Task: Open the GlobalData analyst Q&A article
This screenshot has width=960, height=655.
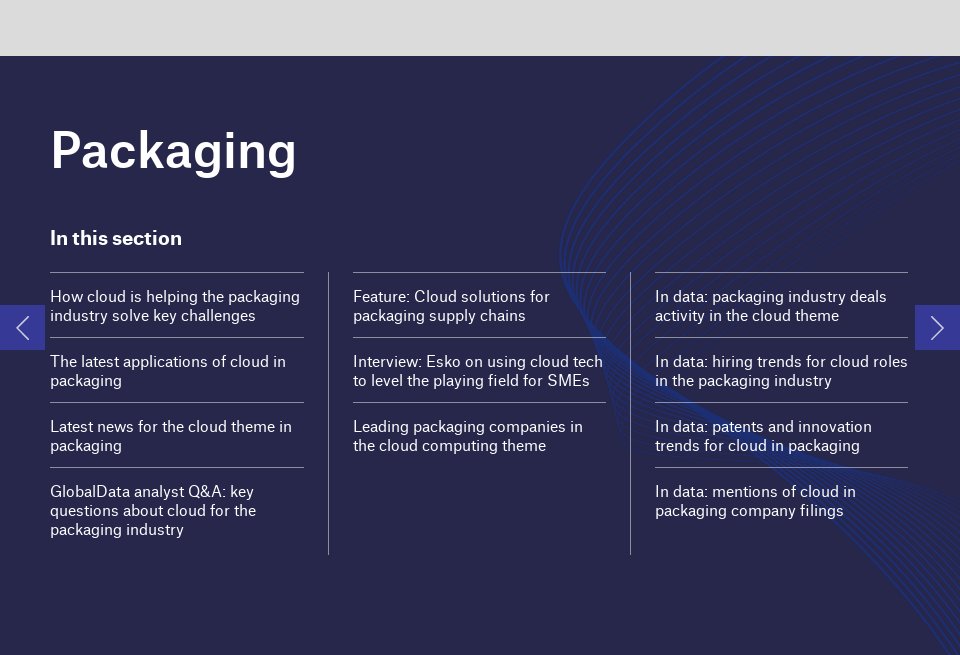Action: point(152,510)
